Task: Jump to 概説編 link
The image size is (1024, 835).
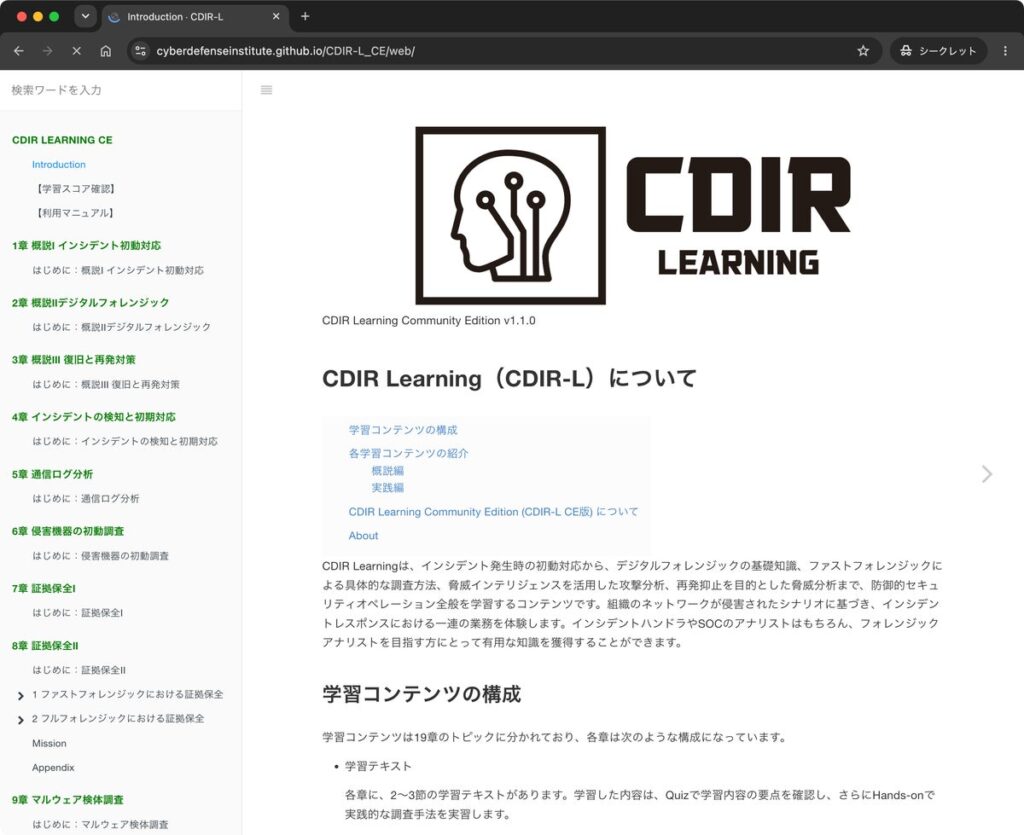Action: coord(388,471)
